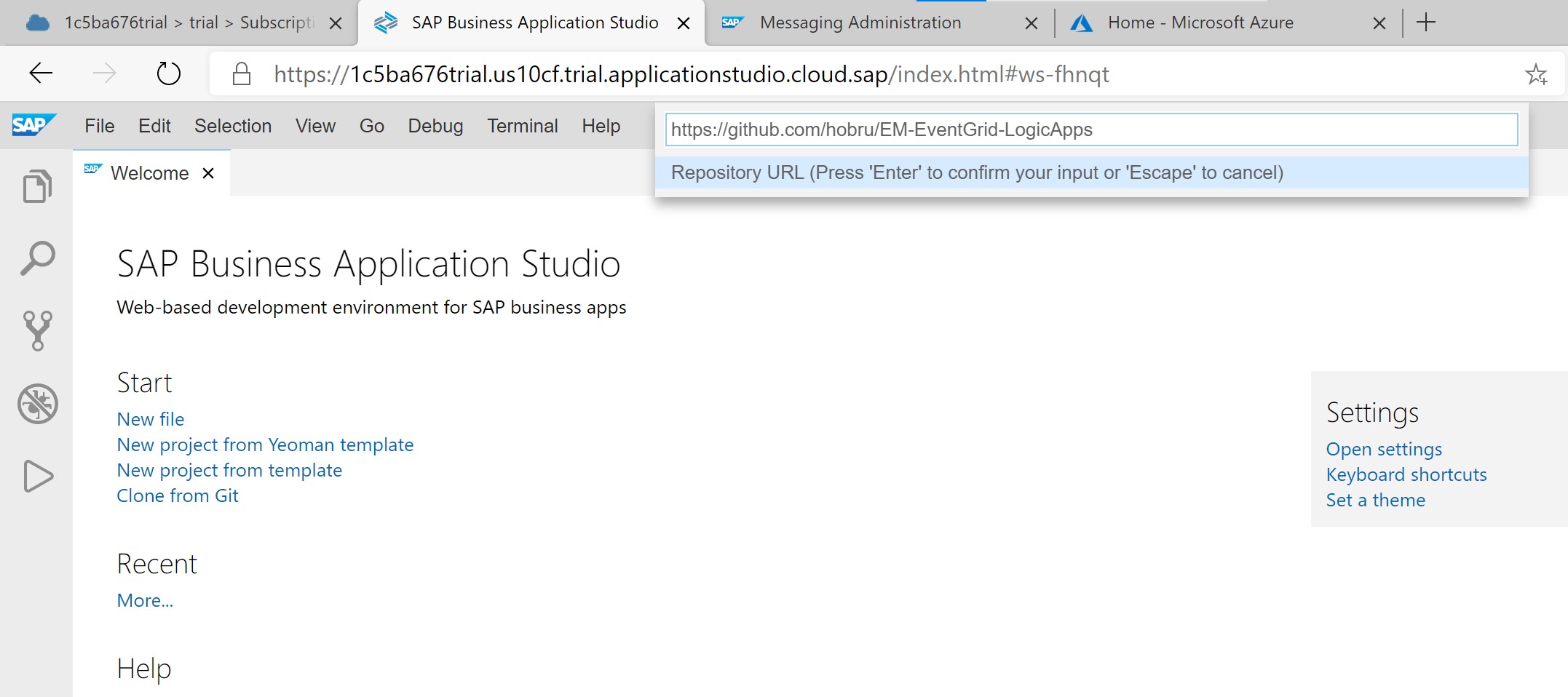Screen dimensions: 1568x697
Task: Close the Messaging Administration browser tab
Action: pyautogui.click(x=1032, y=23)
